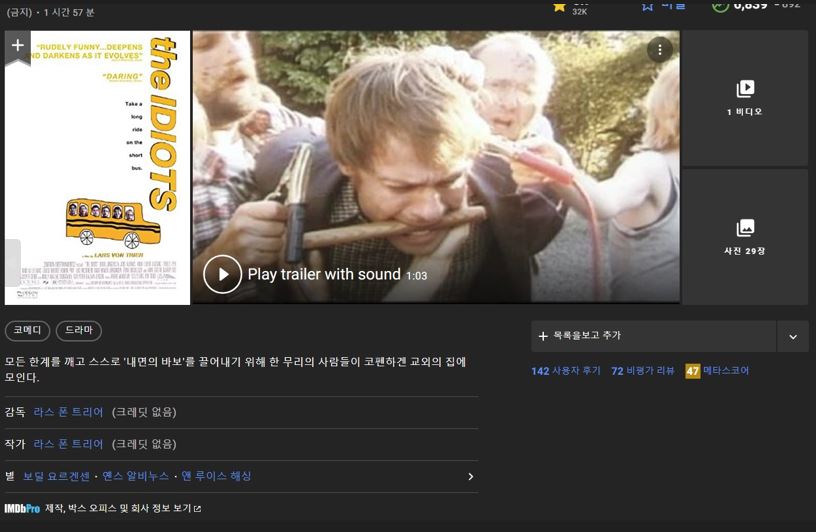Open actor 보딜 요르겐센 link
The width and height of the screenshot is (816, 532).
tap(56, 476)
